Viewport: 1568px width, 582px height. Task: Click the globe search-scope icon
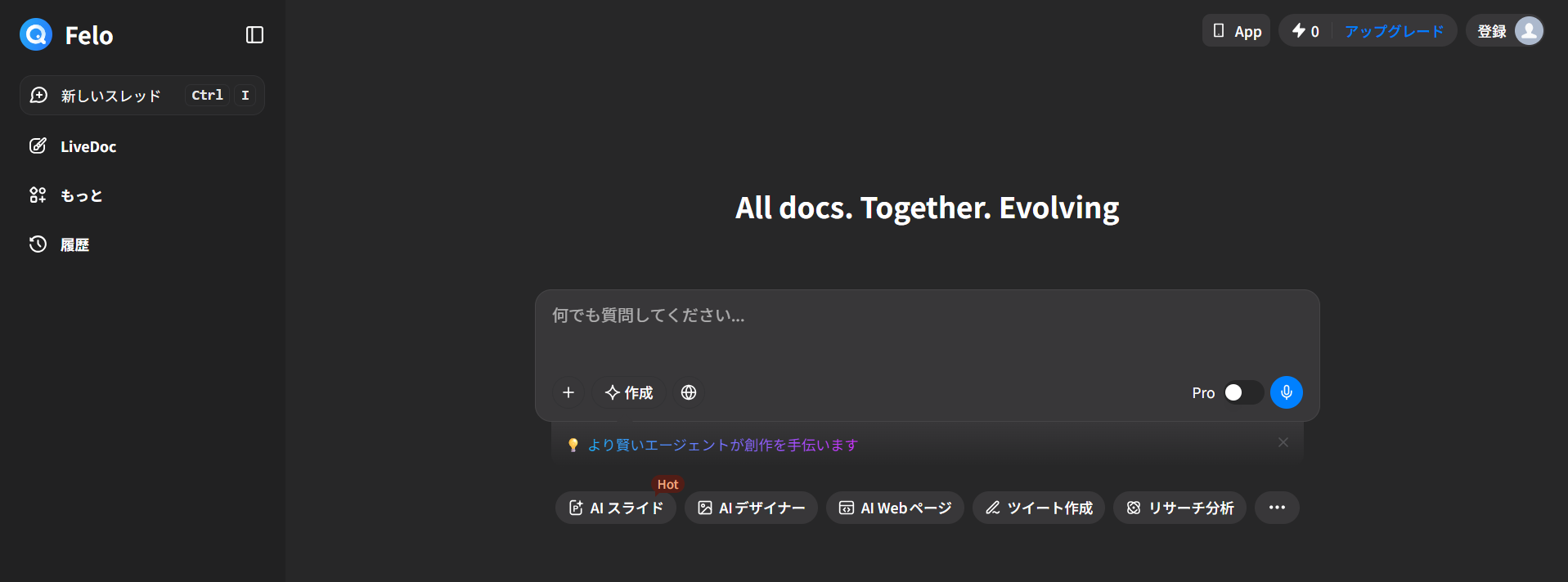[x=689, y=392]
